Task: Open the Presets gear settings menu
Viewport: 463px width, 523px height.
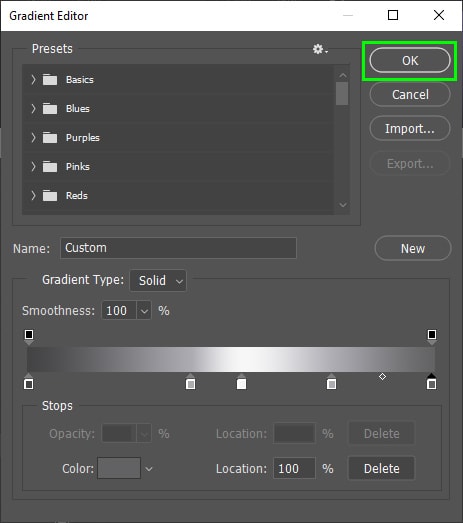Action: point(320,49)
